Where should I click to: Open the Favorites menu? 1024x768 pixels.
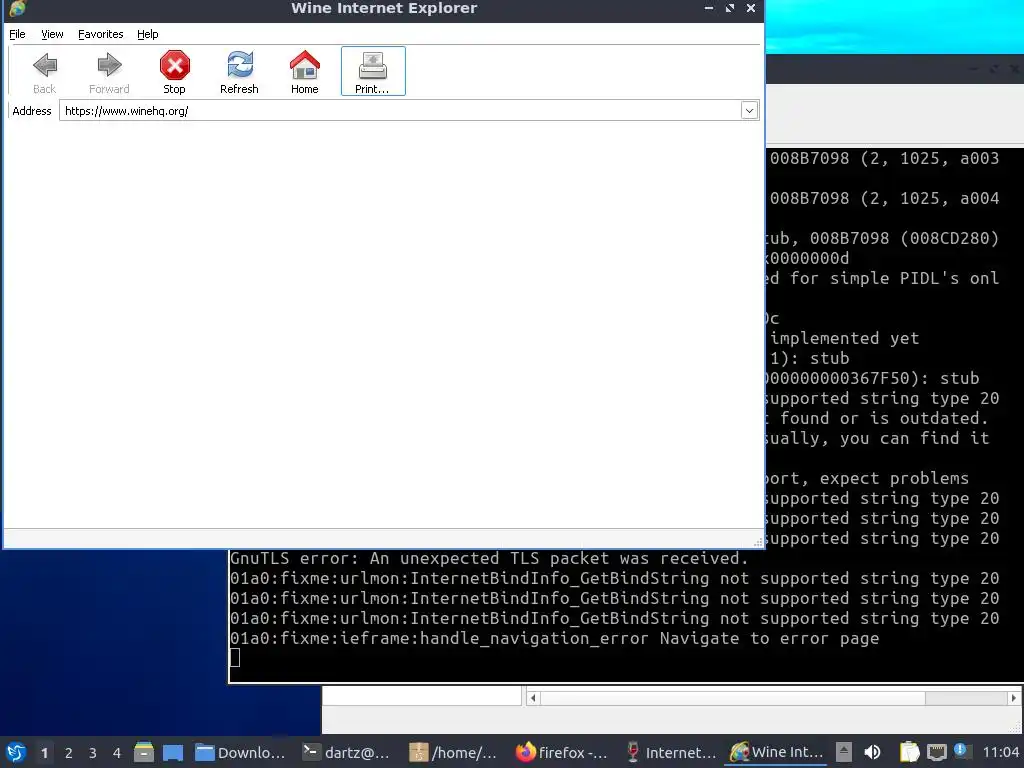coord(101,34)
